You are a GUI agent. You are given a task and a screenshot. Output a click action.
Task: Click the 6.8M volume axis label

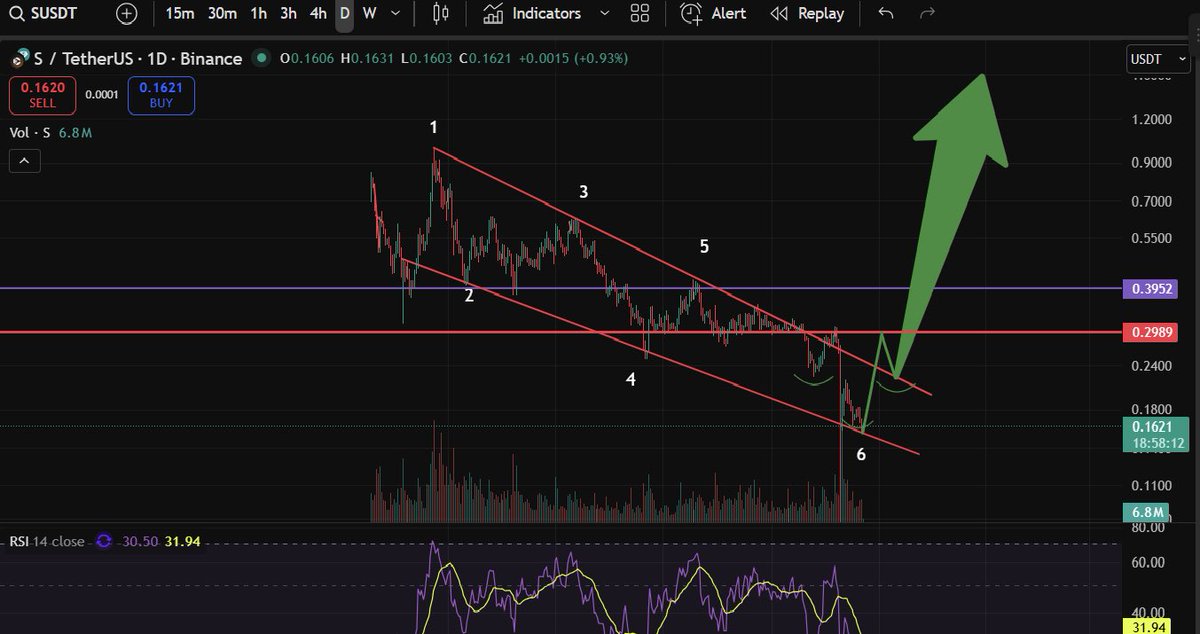tap(1146, 513)
